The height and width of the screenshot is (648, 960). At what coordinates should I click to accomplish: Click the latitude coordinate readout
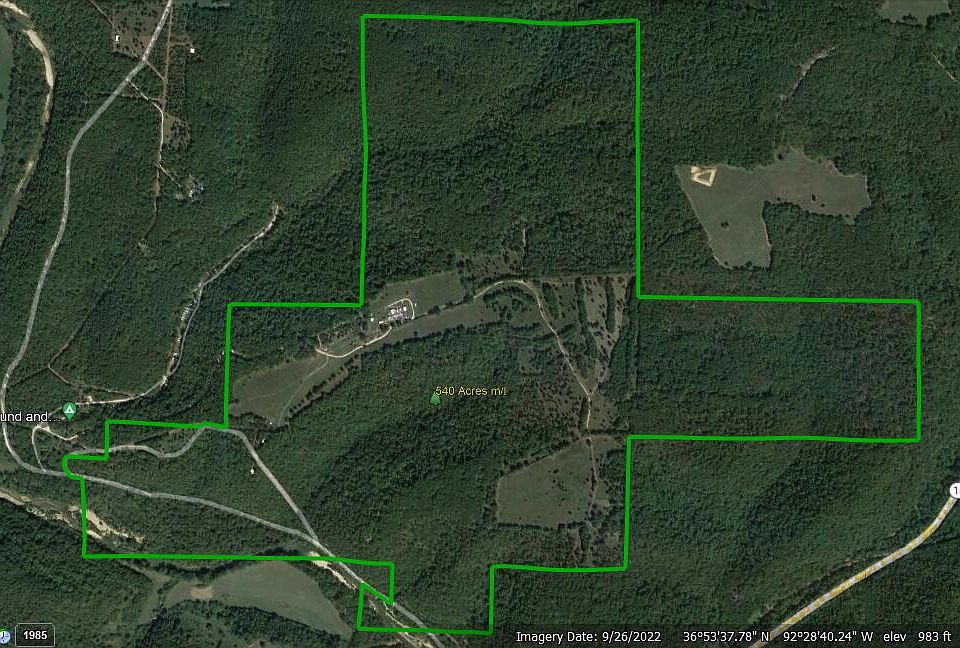pos(726,637)
